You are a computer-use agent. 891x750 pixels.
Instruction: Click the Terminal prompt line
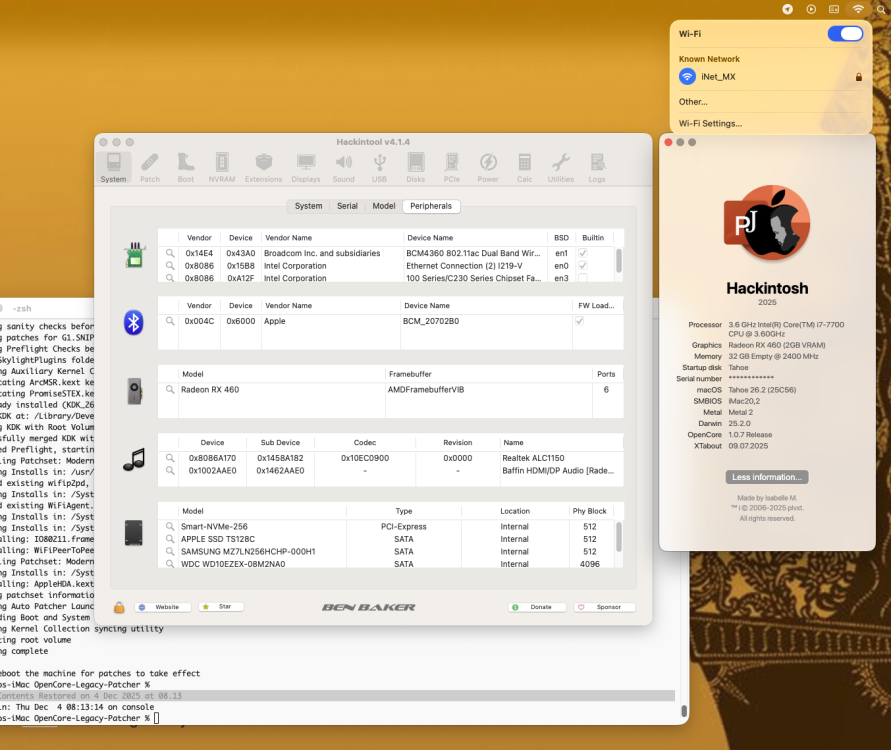point(80,718)
